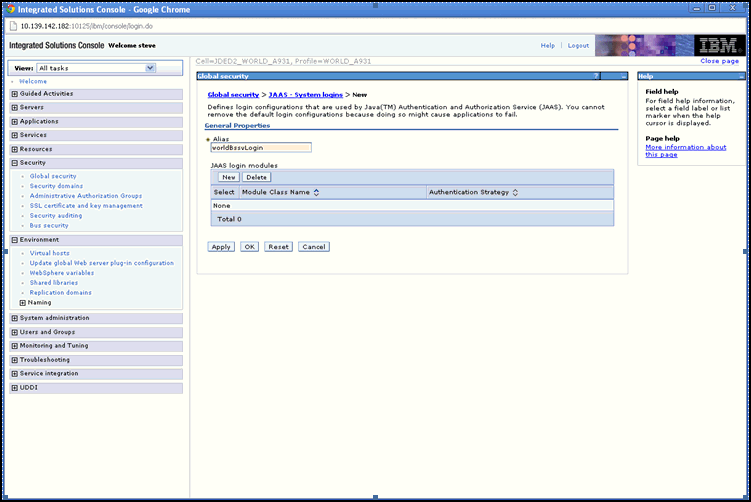Expand the Services section
Screen dimensions: 751x502
[14, 135]
